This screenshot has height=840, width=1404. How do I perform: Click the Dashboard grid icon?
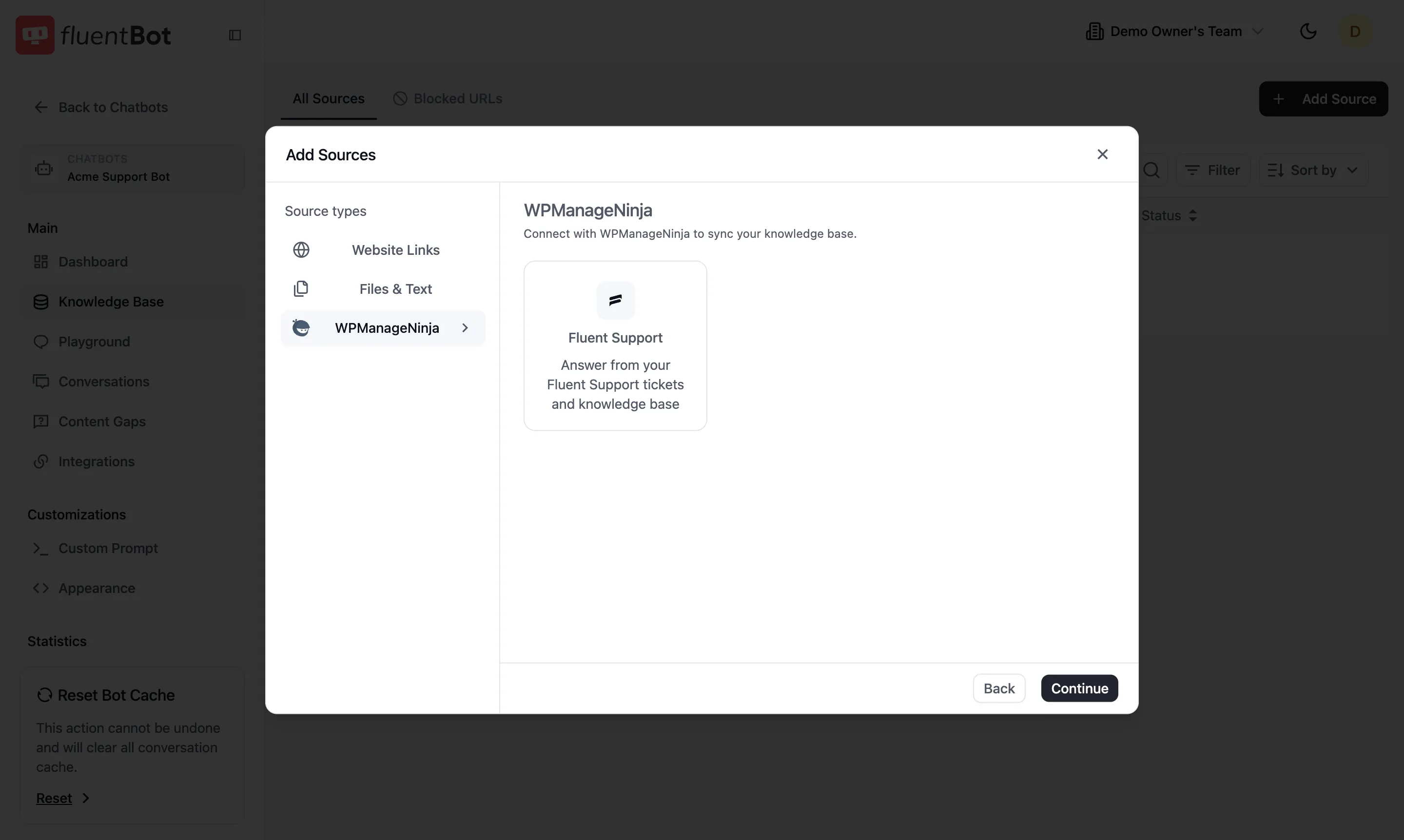(x=41, y=262)
